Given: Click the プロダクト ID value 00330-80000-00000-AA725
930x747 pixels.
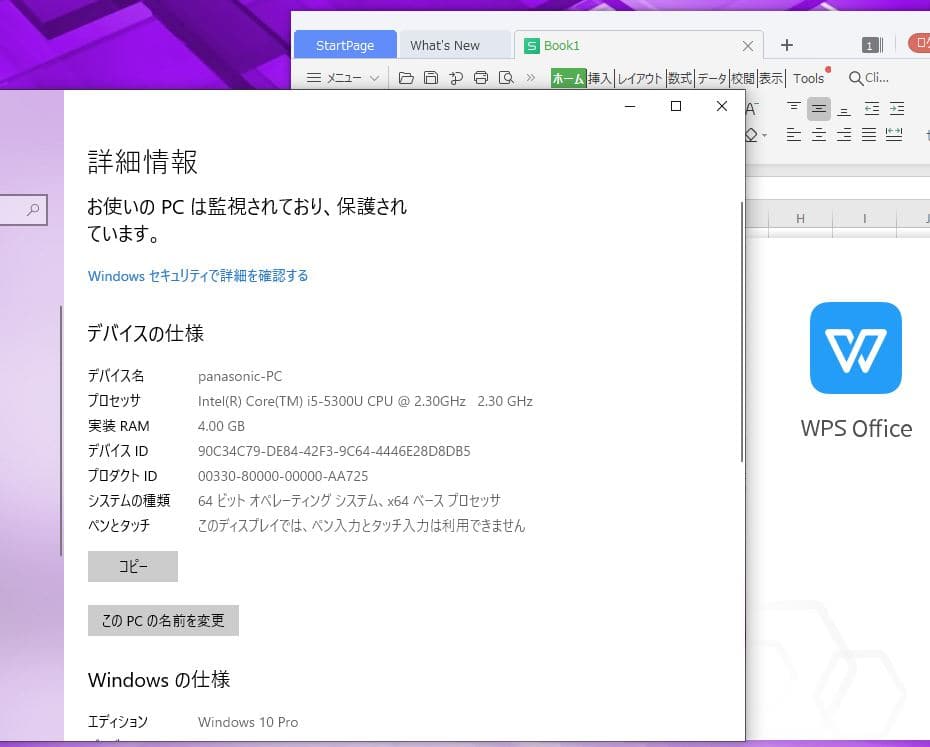Looking at the screenshot, I should 283,476.
